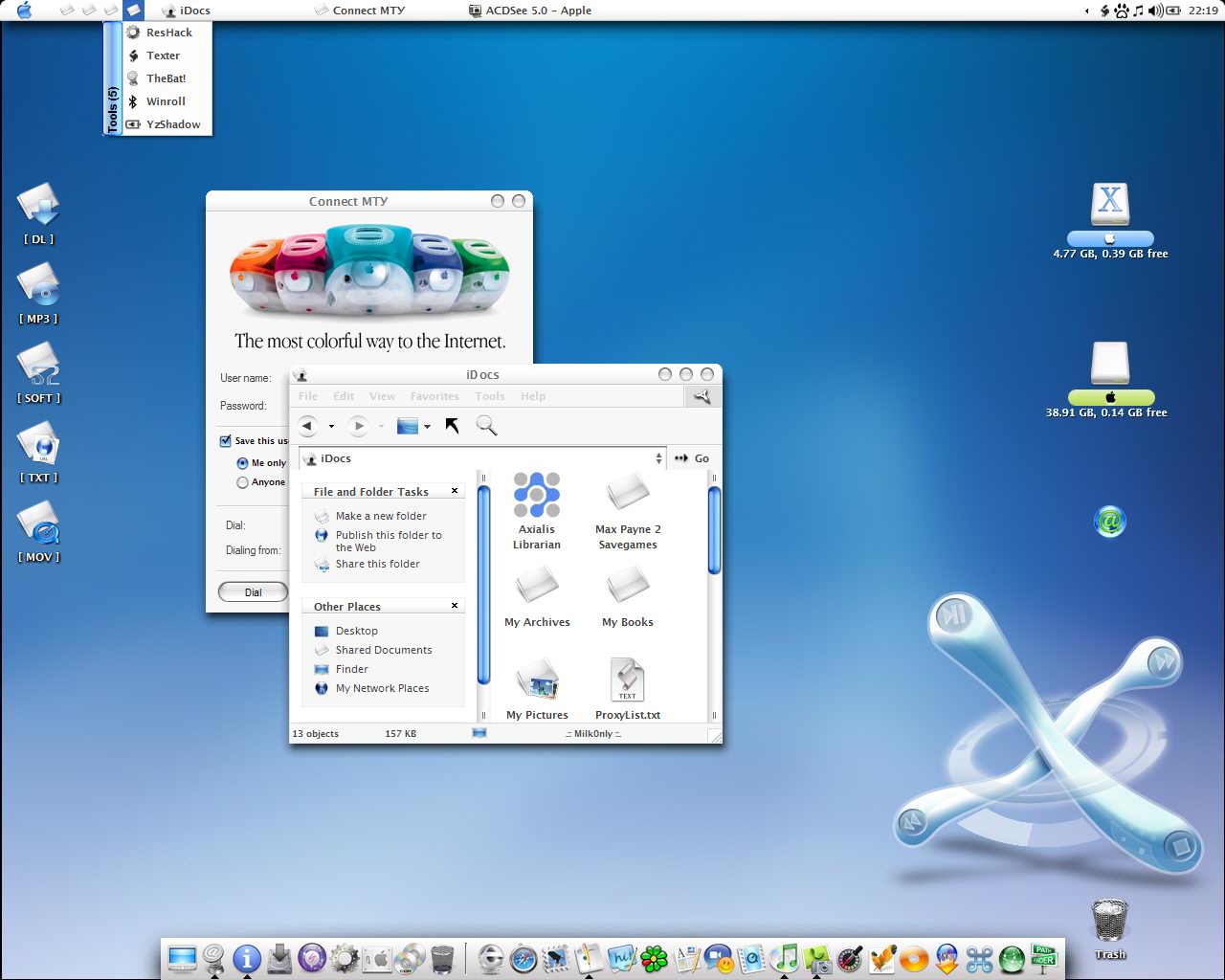Click the Go button beside address bar
Viewport: 1225px width, 980px height.
coord(692,458)
